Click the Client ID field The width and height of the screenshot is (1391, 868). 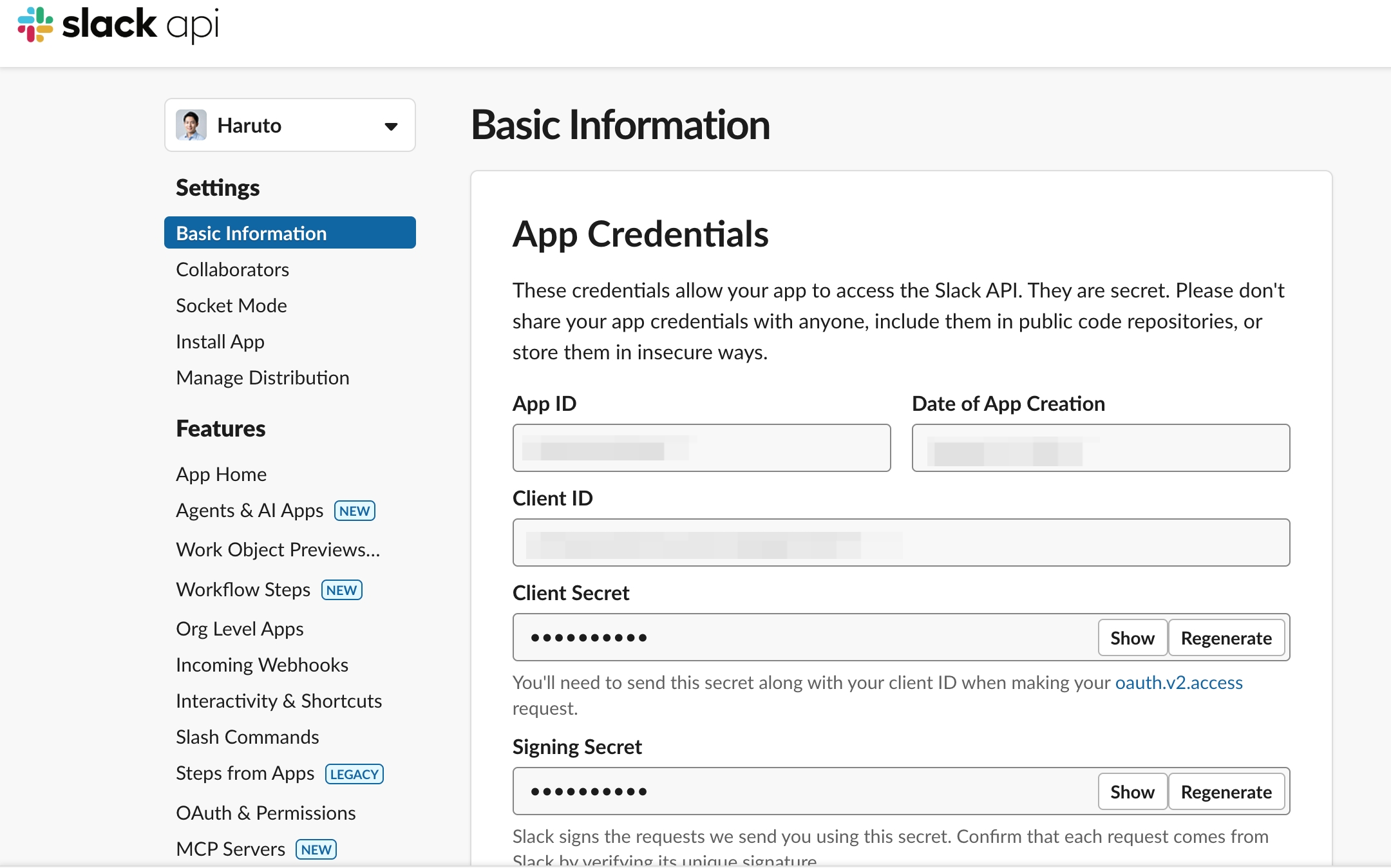pyautogui.click(x=901, y=542)
